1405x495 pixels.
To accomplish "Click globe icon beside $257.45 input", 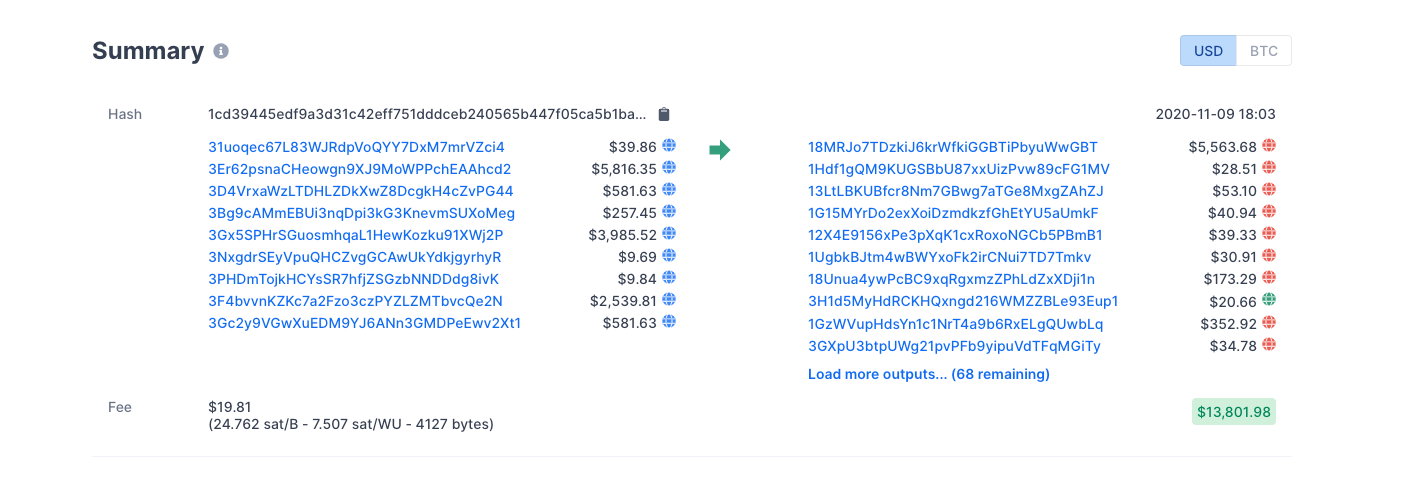I will click(x=670, y=212).
